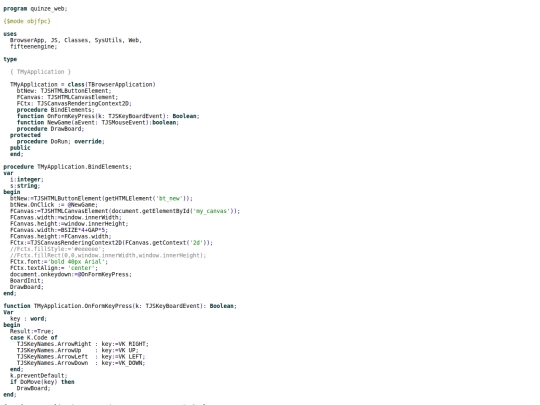Click the 'TJSKeyNames.ArrowLeft : key:=VK_LEFT;' line
The width and height of the screenshot is (540, 405).
81,356
